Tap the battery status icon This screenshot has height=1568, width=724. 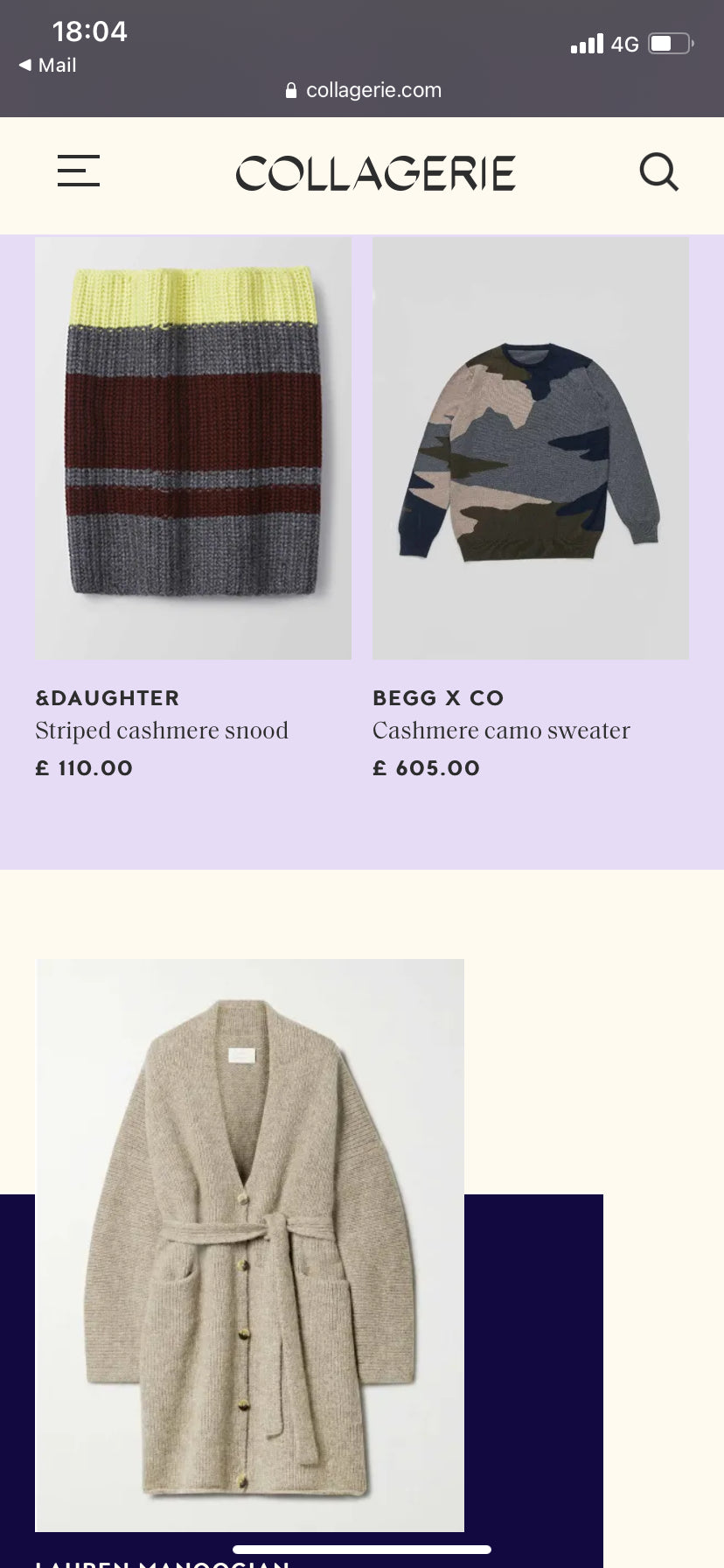(672, 43)
